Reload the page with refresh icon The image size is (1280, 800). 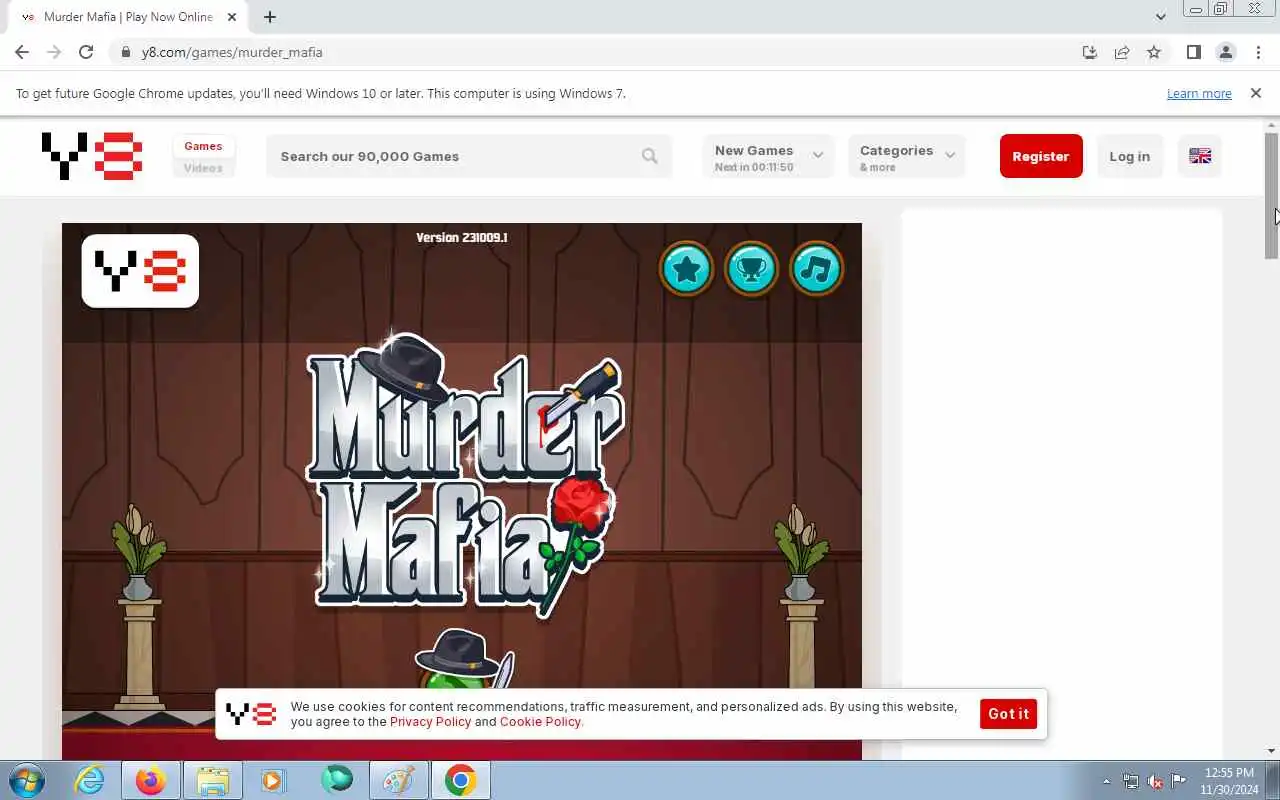click(86, 52)
